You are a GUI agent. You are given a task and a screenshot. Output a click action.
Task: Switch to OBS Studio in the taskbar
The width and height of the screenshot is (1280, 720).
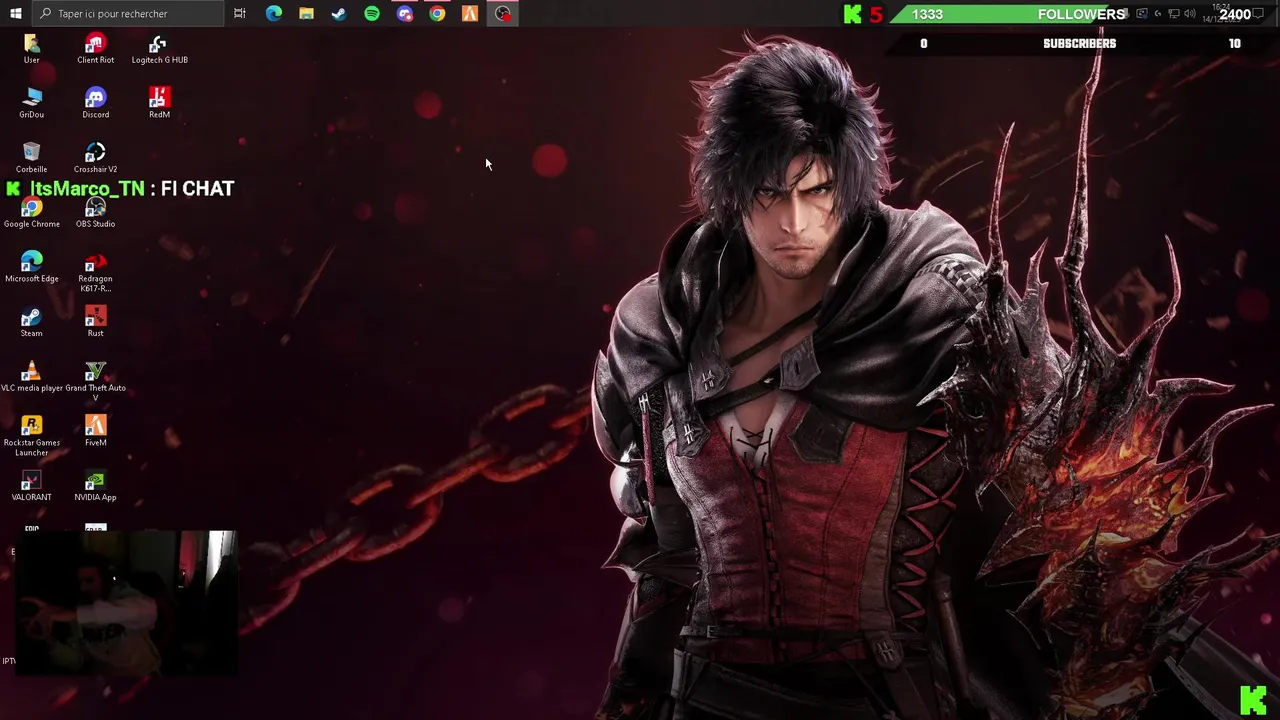503,13
